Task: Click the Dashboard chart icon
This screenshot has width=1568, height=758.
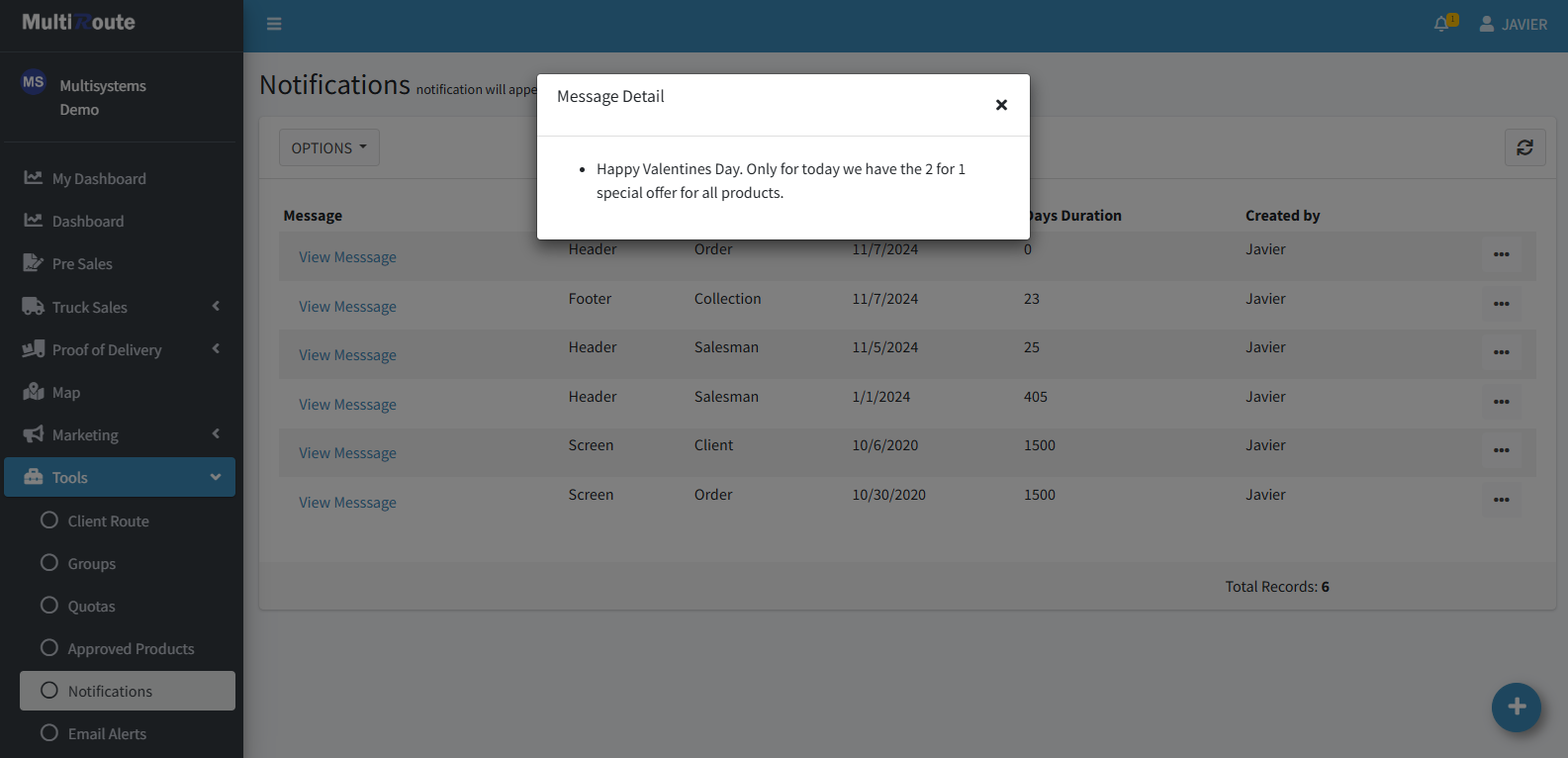Action: click(34, 221)
